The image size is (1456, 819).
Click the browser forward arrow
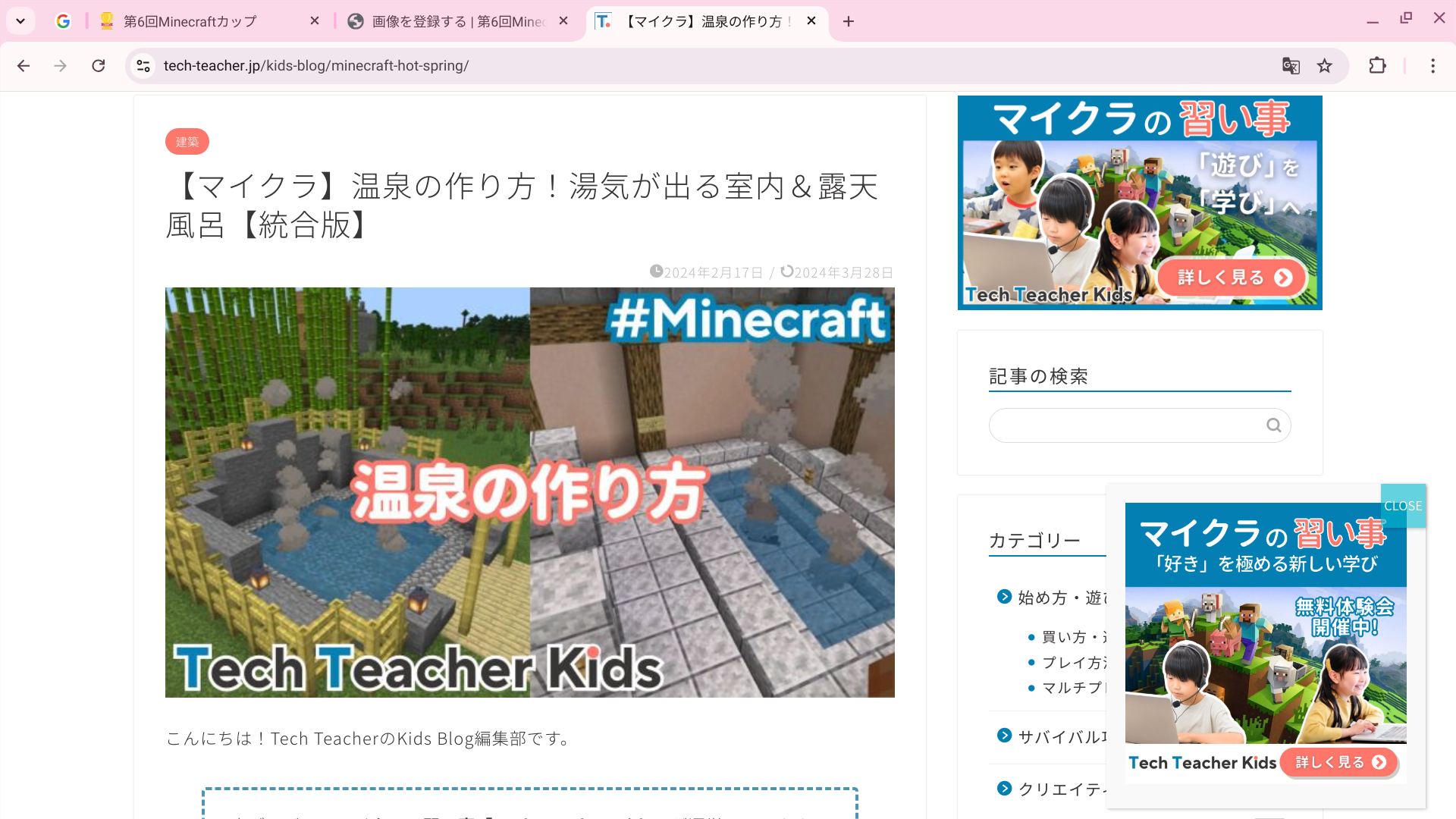61,66
